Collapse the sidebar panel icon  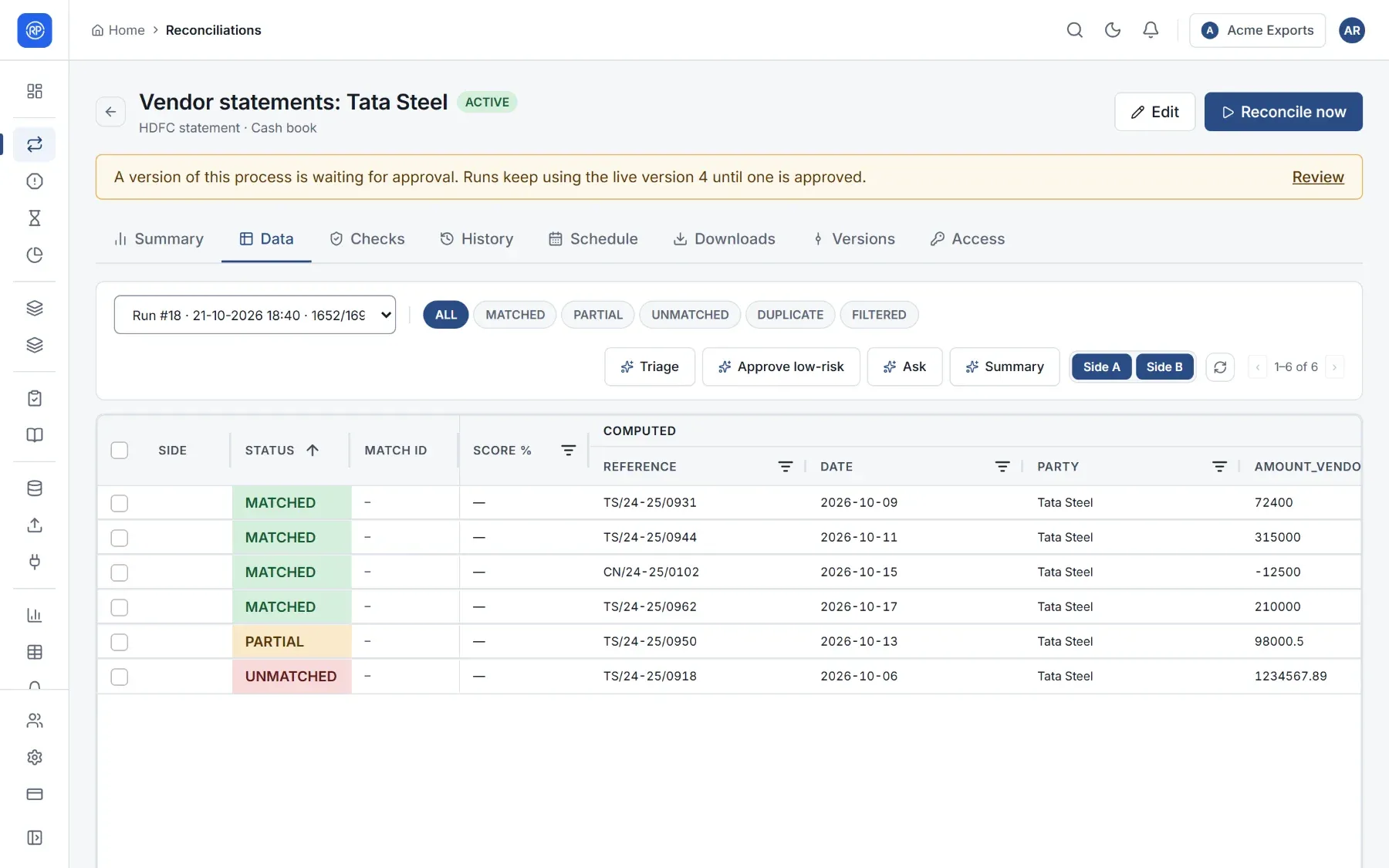(35, 838)
